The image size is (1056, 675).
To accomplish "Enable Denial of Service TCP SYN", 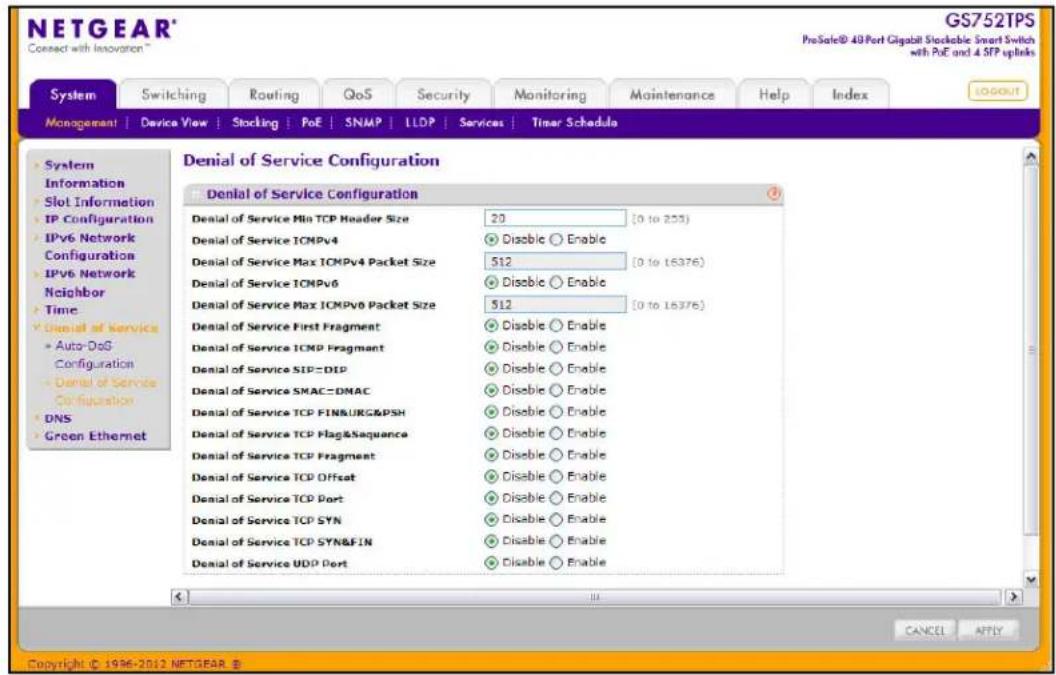I will click(x=556, y=520).
